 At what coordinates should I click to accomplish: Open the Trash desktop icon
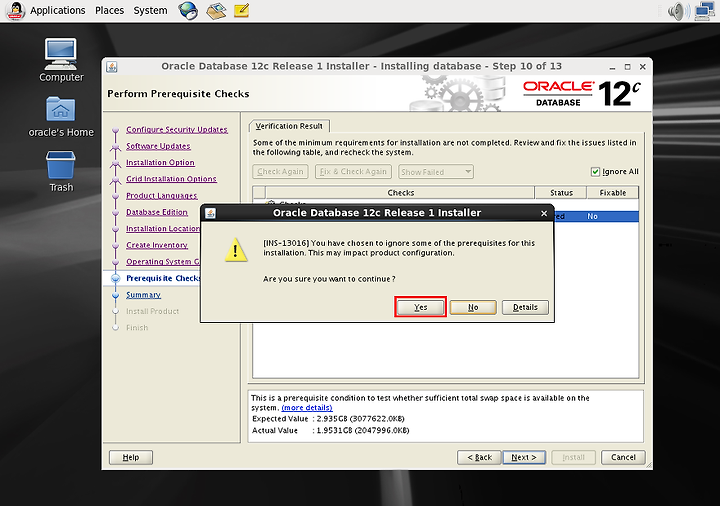pyautogui.click(x=61, y=172)
